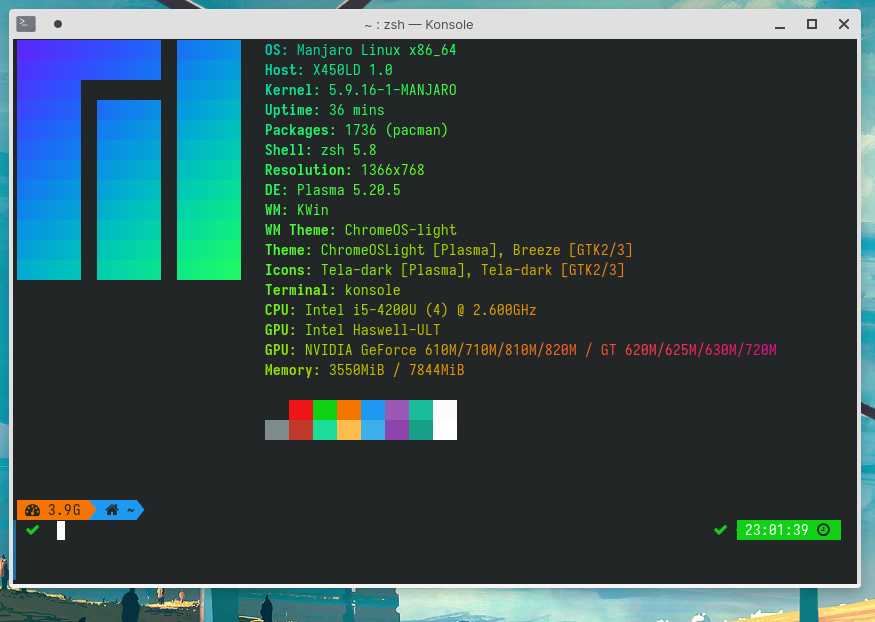Click the bottom-row gray color block
The height and width of the screenshot is (622, 875).
[277, 430]
